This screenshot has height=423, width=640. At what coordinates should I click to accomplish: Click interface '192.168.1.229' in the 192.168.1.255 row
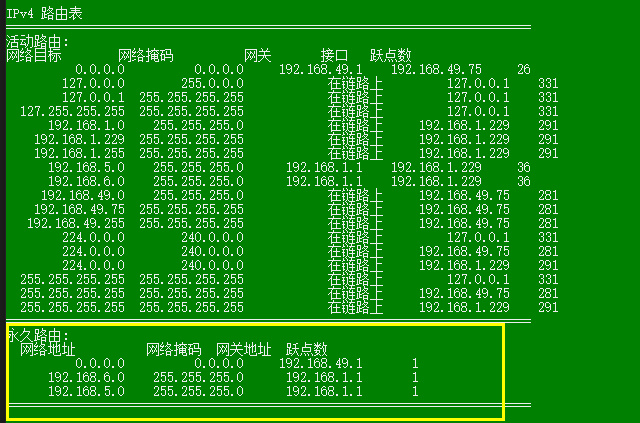coord(464,153)
